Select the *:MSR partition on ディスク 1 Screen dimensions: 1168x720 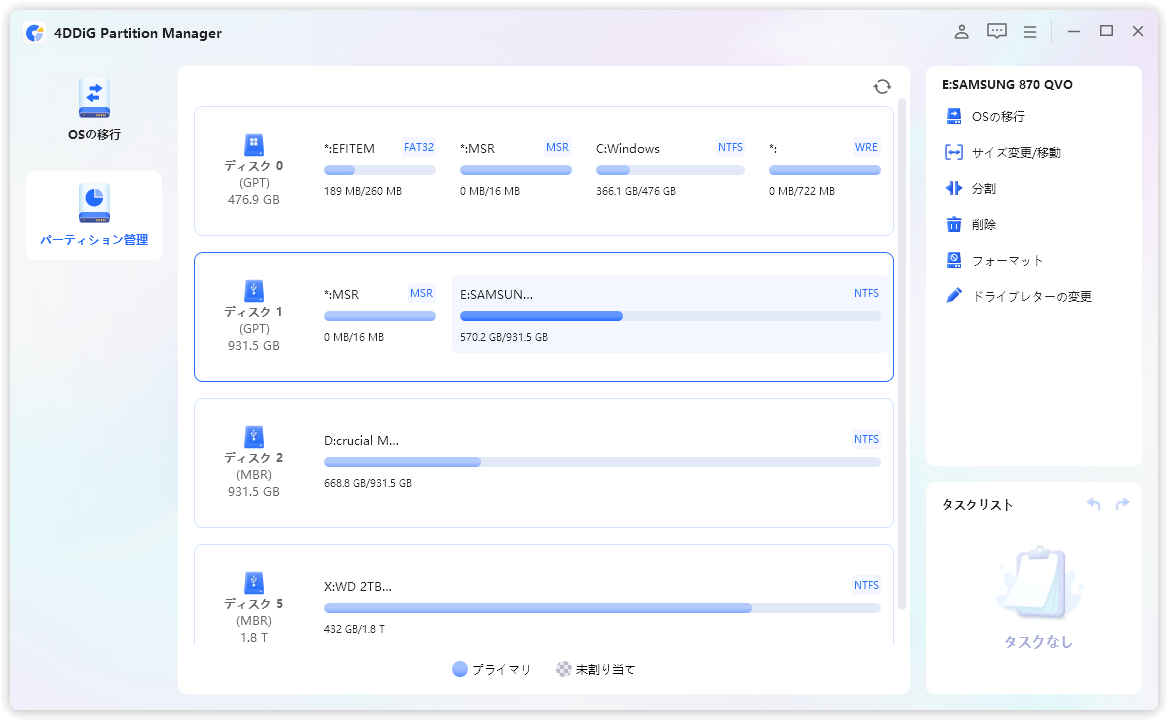(379, 315)
